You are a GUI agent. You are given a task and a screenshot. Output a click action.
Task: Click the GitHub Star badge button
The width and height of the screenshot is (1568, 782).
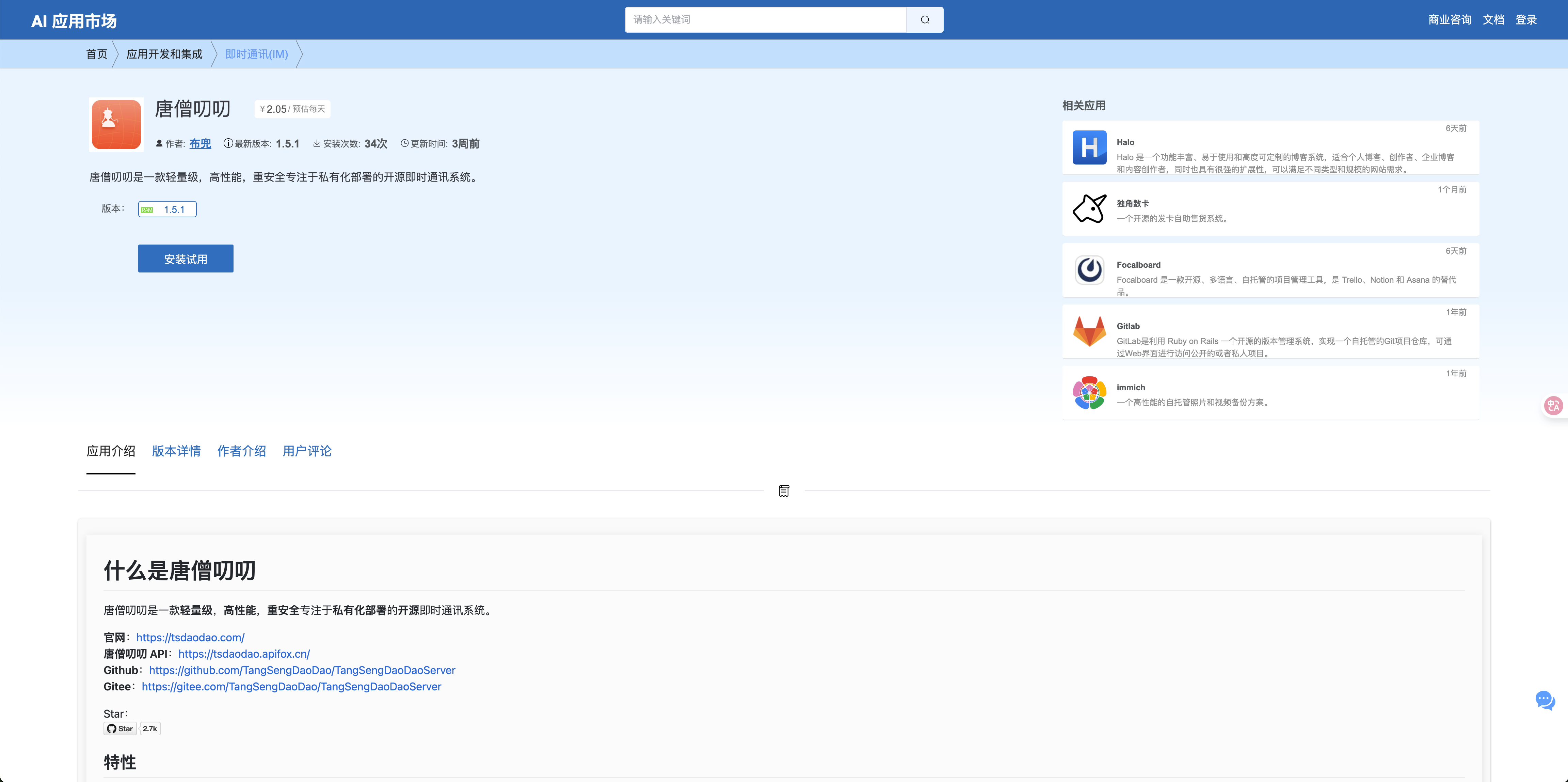coord(120,729)
